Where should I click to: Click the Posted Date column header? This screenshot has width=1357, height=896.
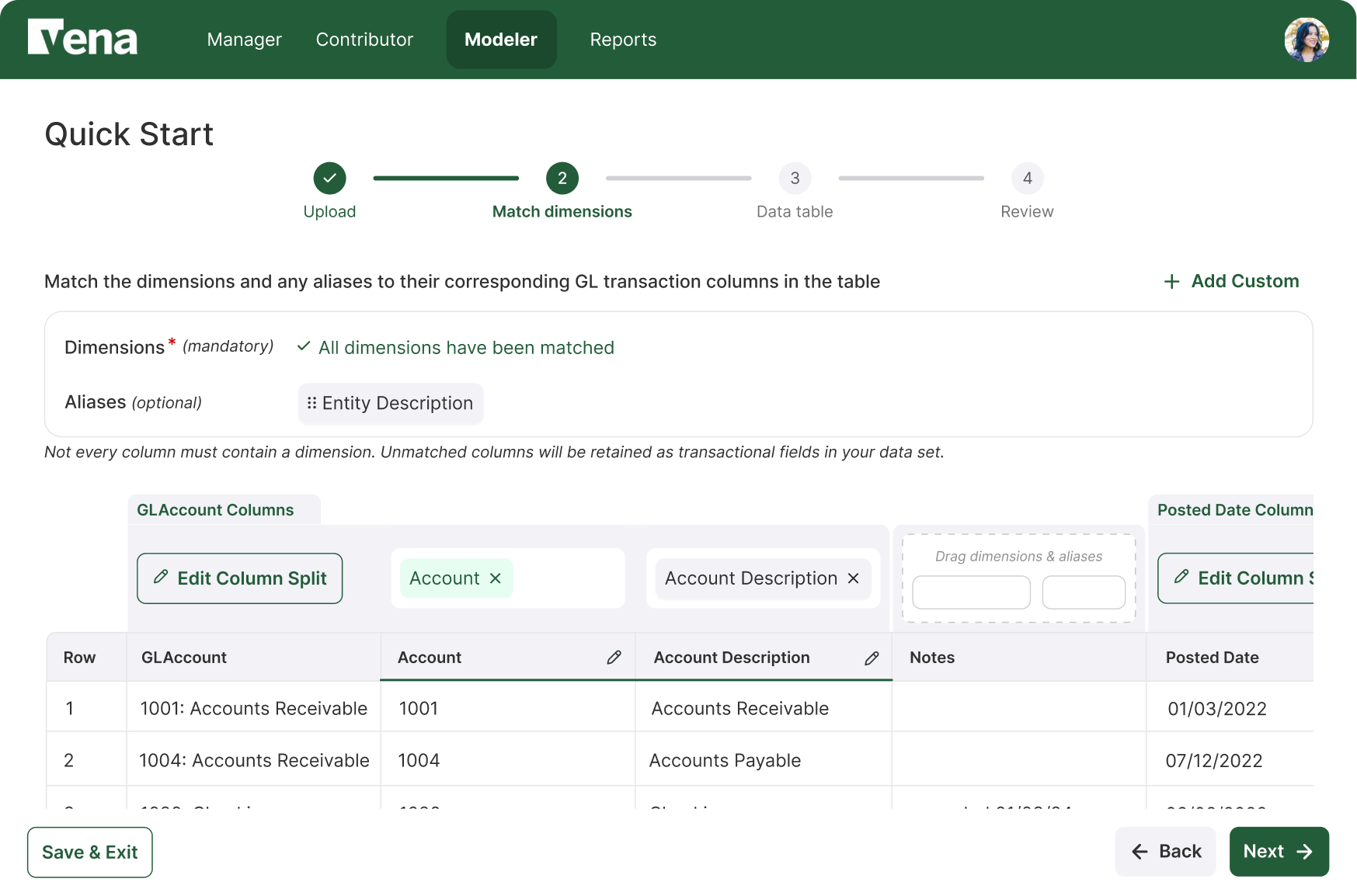[x=1230, y=658]
